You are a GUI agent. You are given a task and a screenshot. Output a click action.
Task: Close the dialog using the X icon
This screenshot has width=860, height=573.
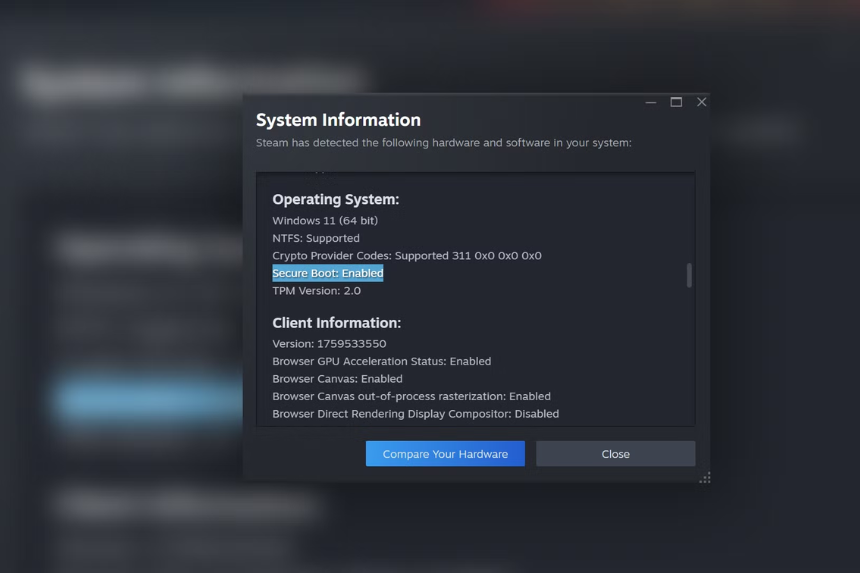click(x=701, y=102)
